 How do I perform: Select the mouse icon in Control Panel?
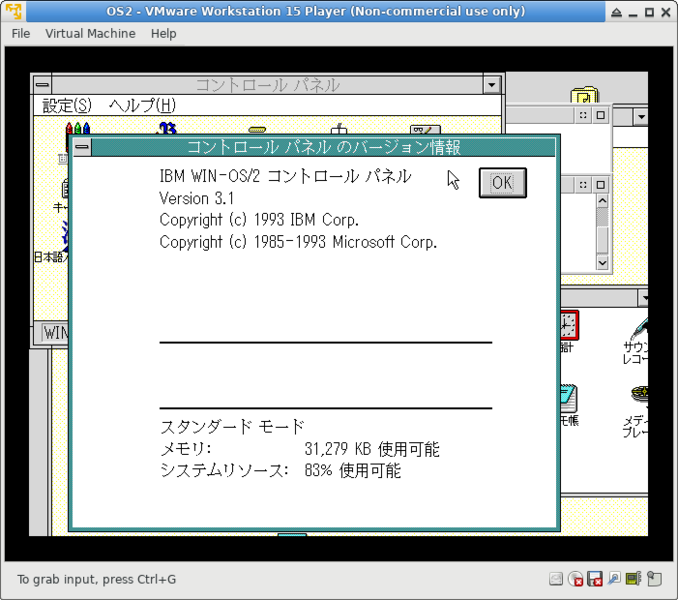point(339,129)
